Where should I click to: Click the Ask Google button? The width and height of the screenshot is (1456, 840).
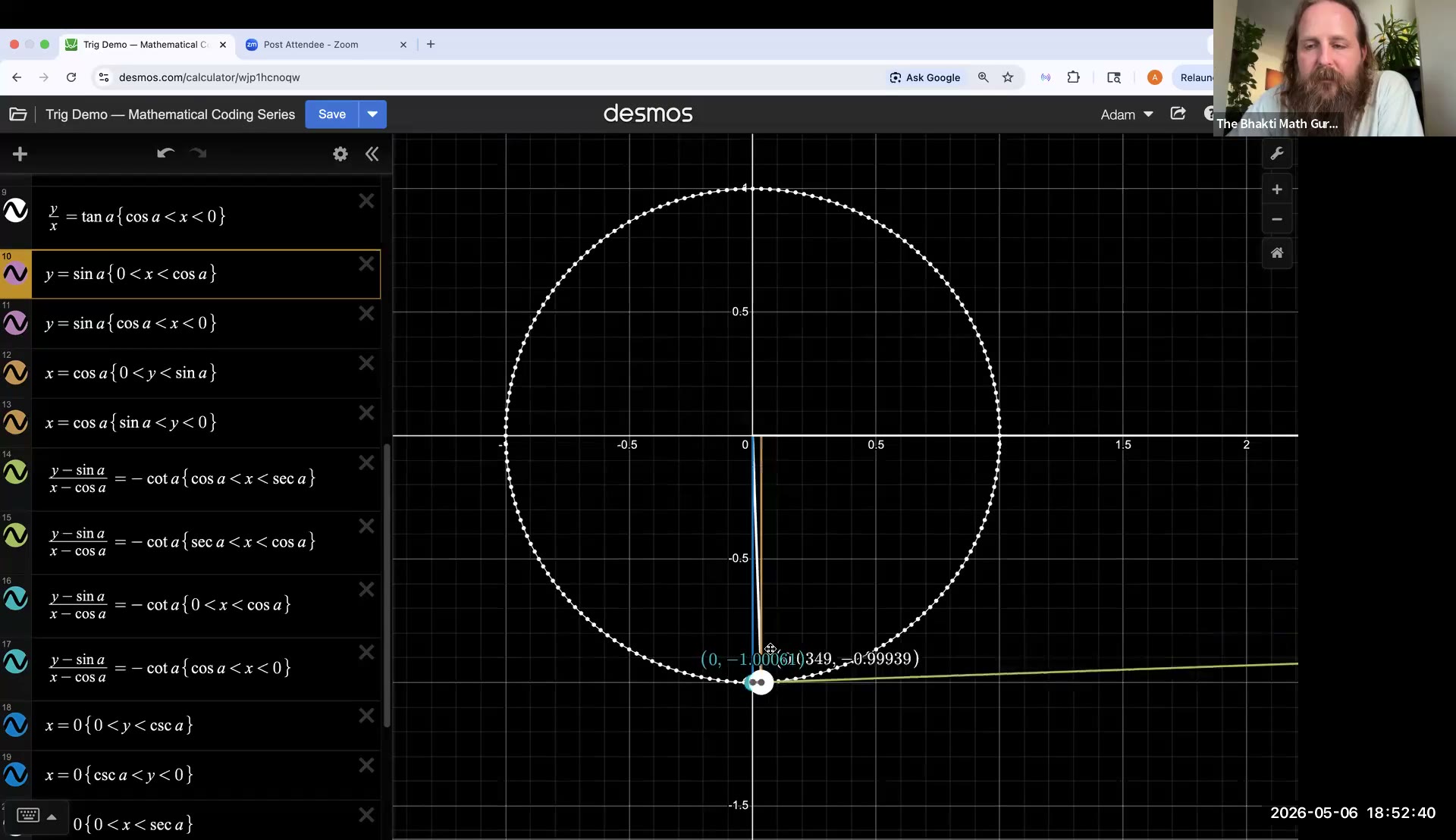tap(925, 77)
